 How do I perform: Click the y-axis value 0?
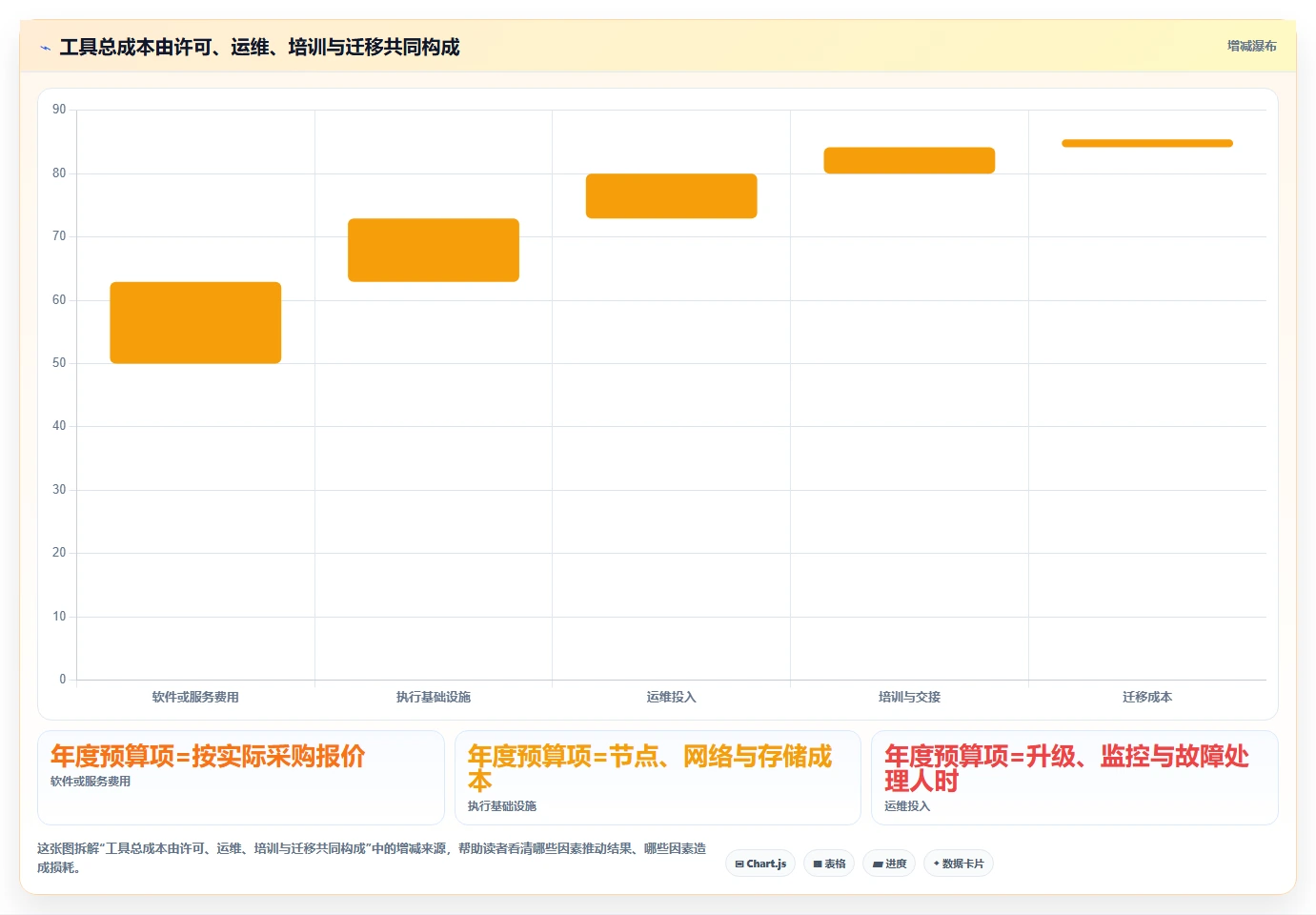point(63,680)
